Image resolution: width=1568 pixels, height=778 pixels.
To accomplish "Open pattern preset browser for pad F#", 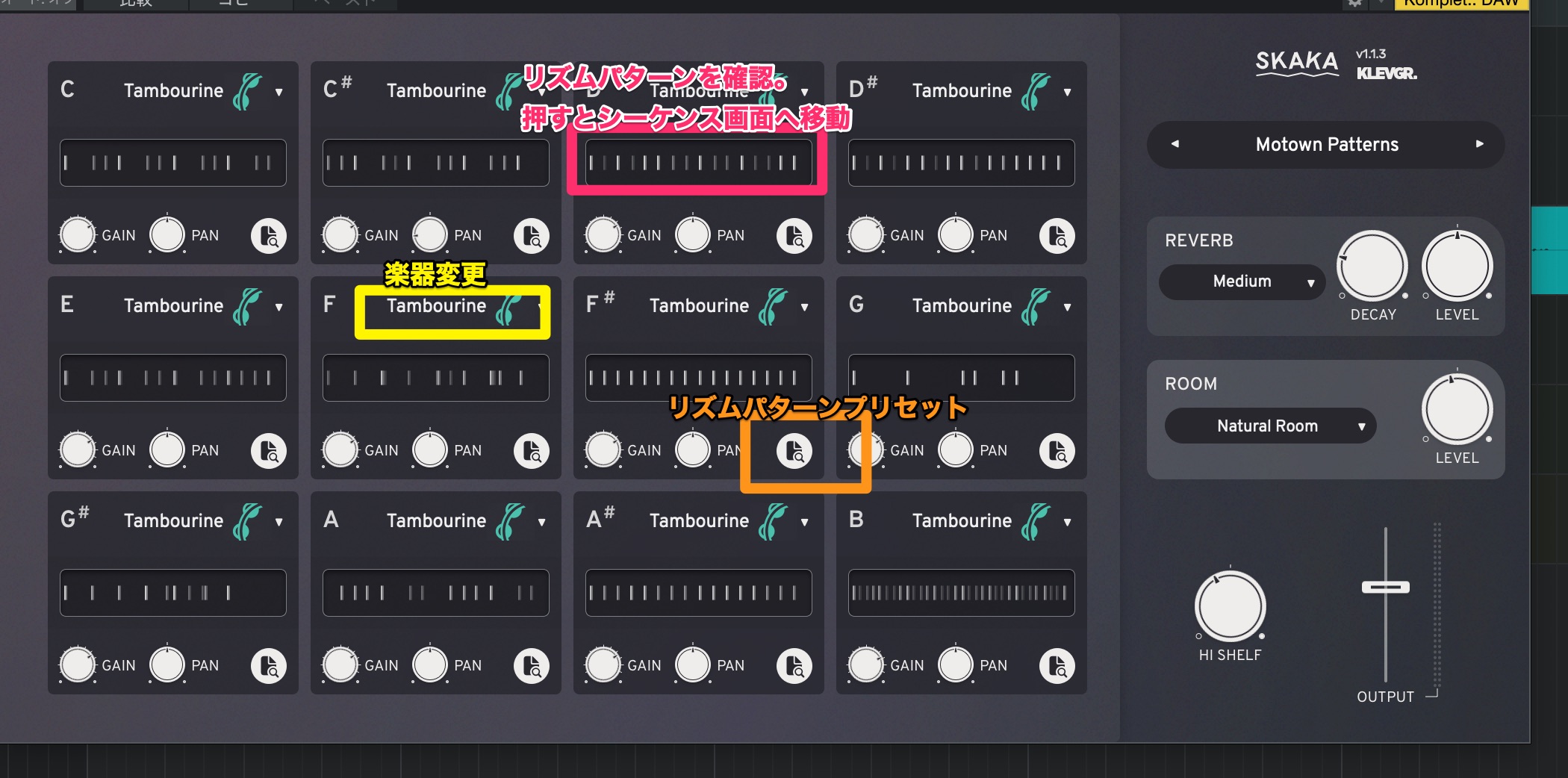I will 794,451.
